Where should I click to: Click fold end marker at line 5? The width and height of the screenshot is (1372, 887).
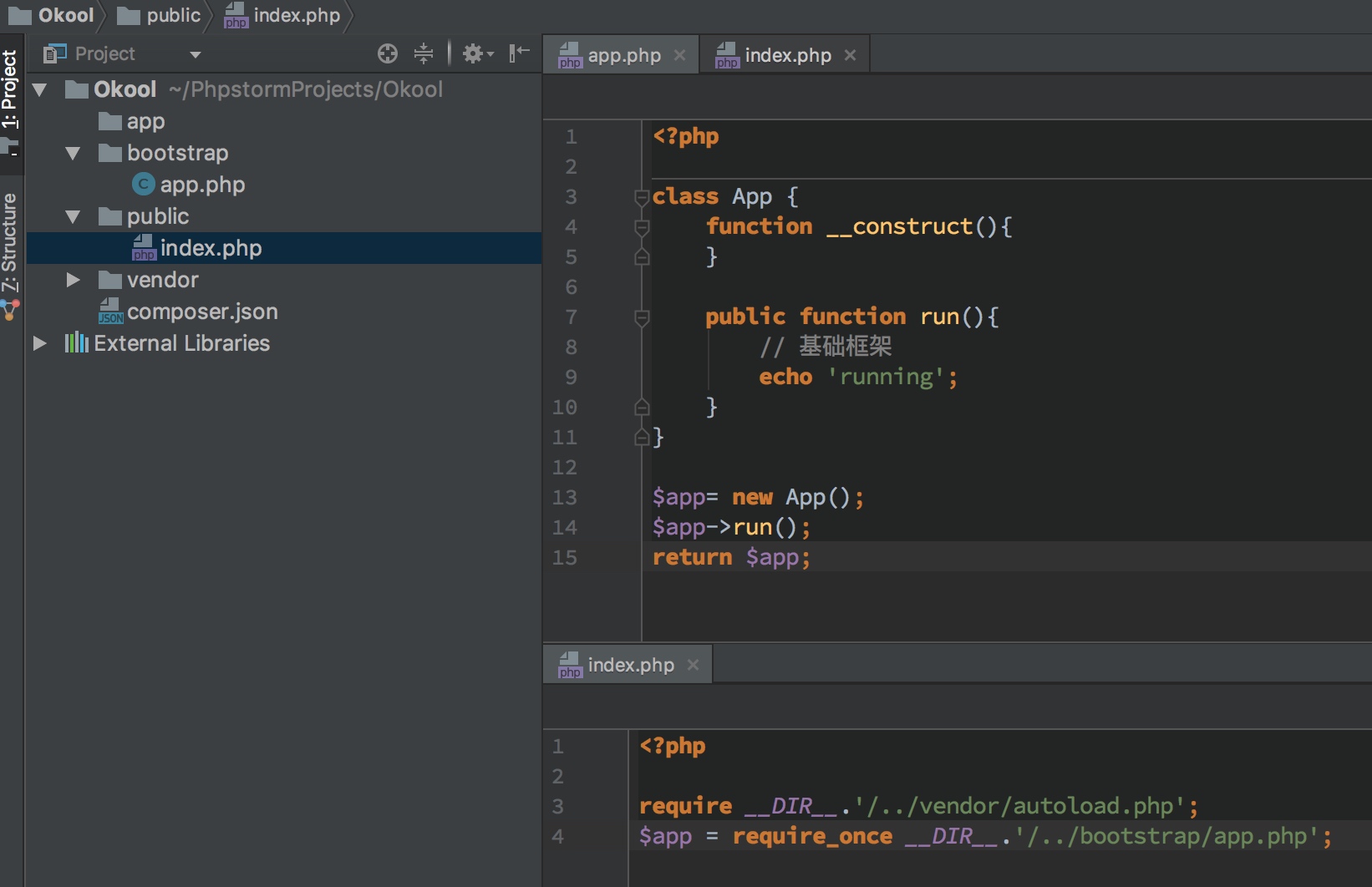pos(642,256)
